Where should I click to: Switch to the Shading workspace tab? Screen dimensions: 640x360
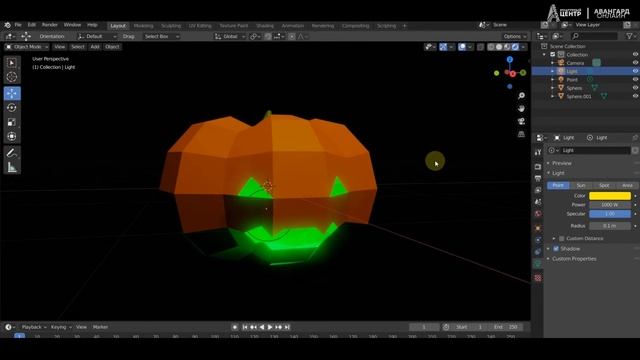(x=264, y=26)
